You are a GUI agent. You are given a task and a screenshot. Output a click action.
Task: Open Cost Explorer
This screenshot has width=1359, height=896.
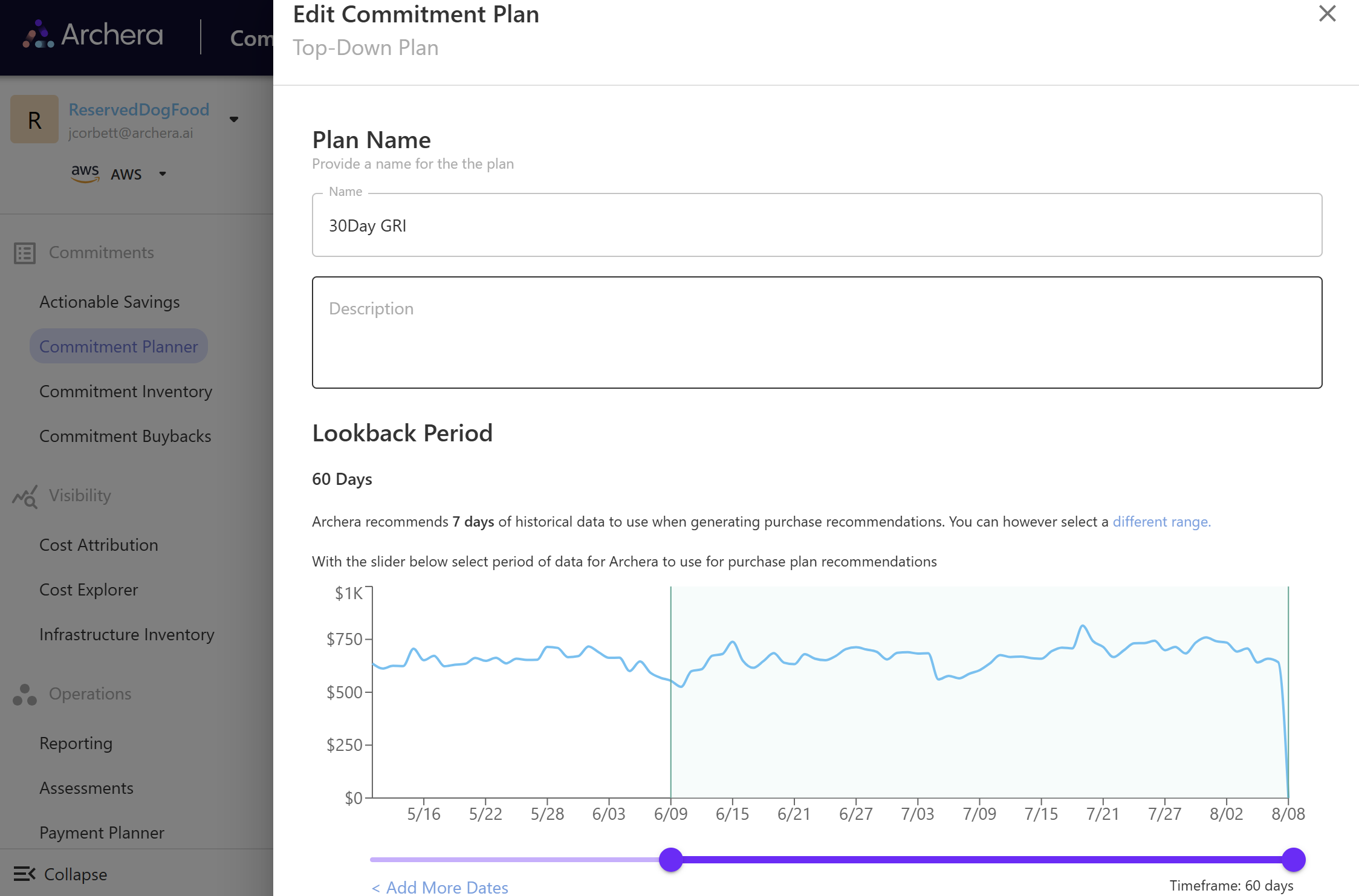point(88,589)
